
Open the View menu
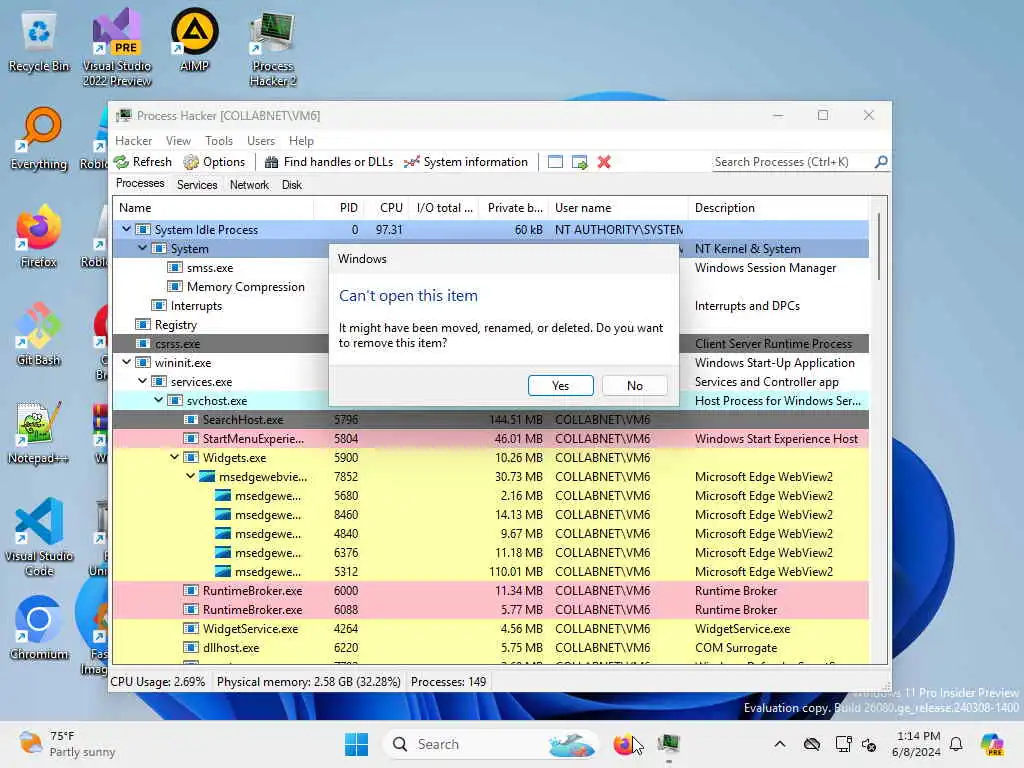178,140
